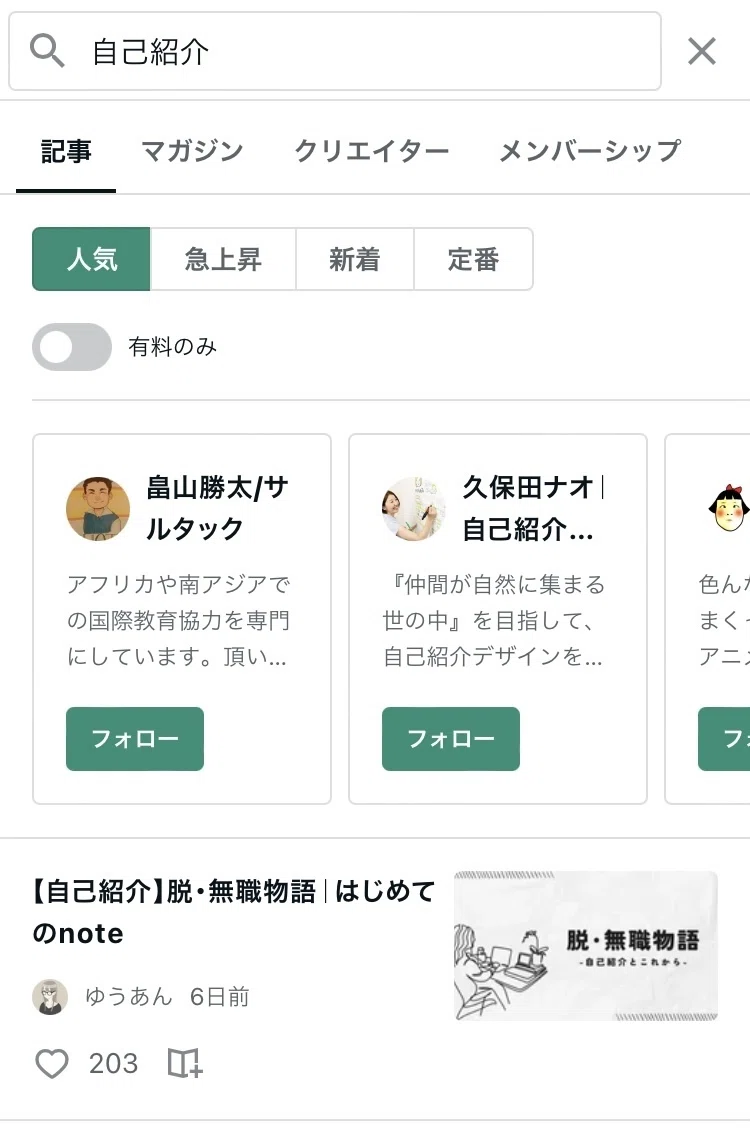The width and height of the screenshot is (750, 1134).
Task: Open the third creator's doll-face avatar
Action: pos(728,508)
